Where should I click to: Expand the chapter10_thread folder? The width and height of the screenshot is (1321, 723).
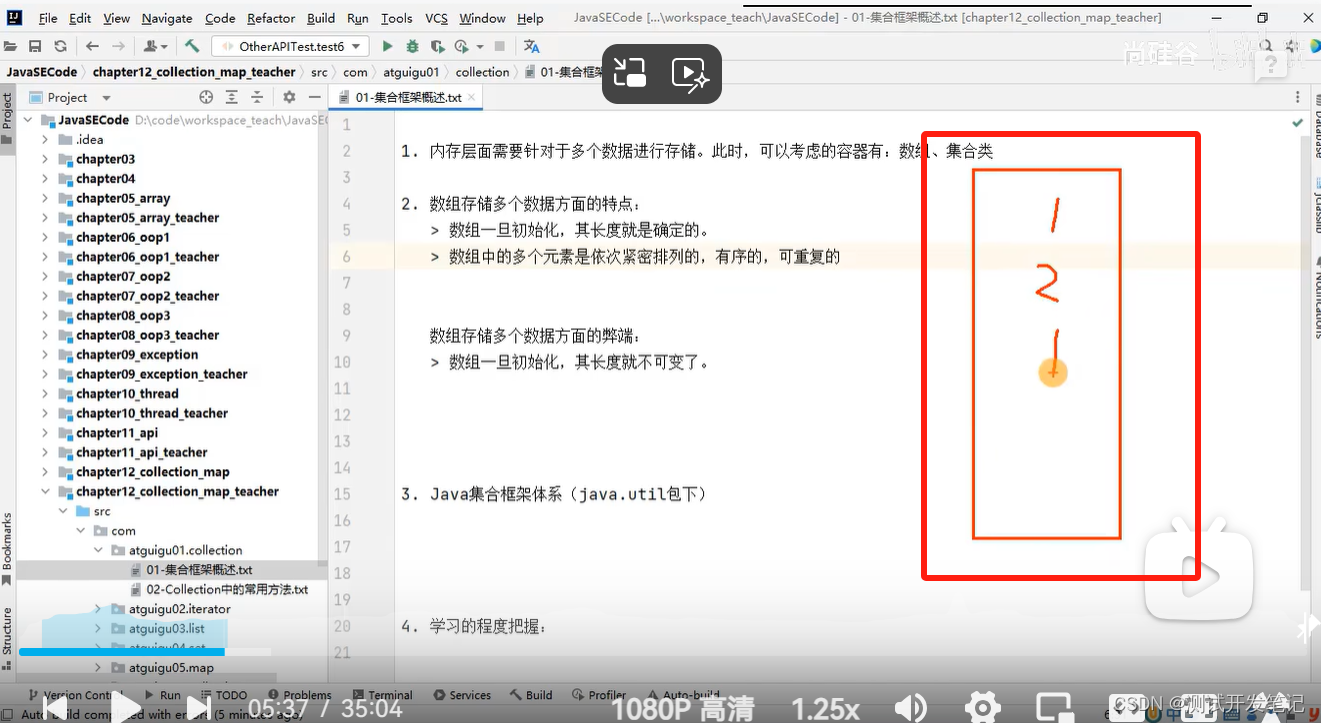(x=45, y=393)
